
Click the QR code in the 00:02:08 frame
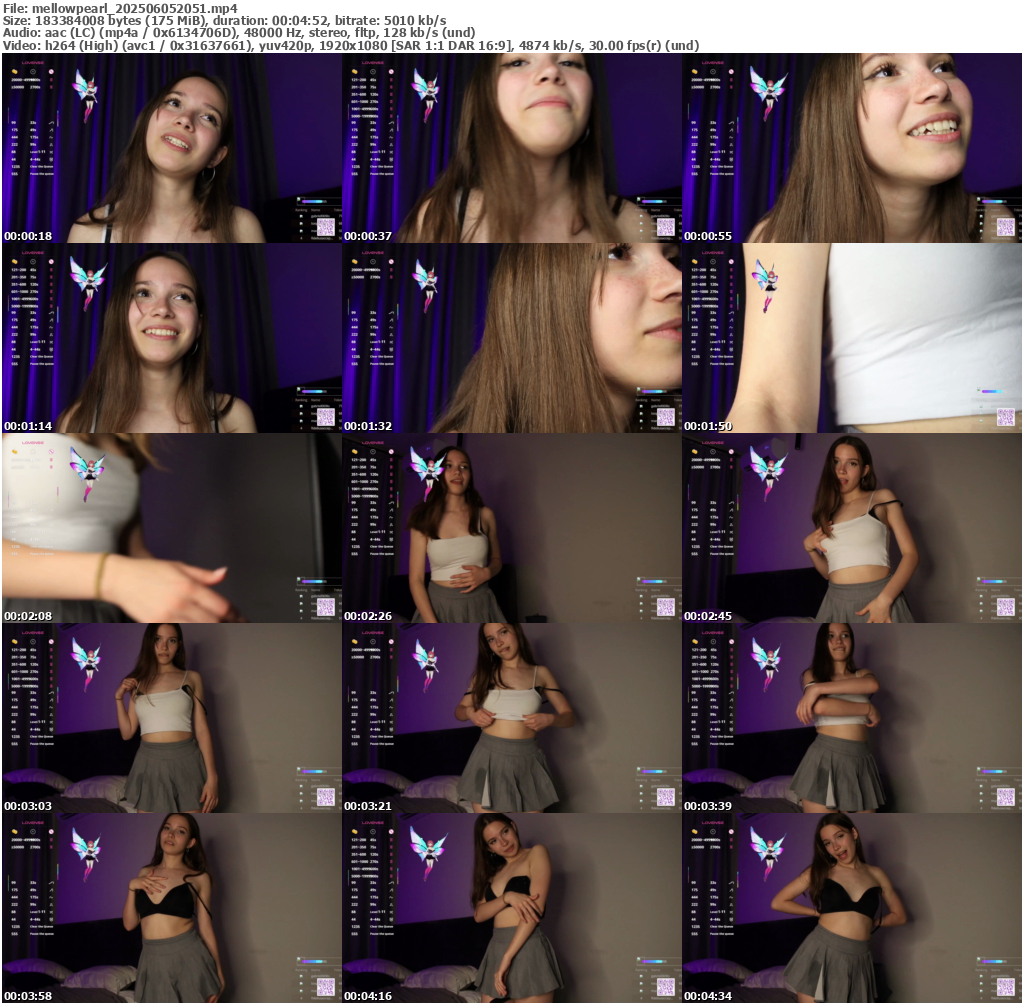point(325,606)
